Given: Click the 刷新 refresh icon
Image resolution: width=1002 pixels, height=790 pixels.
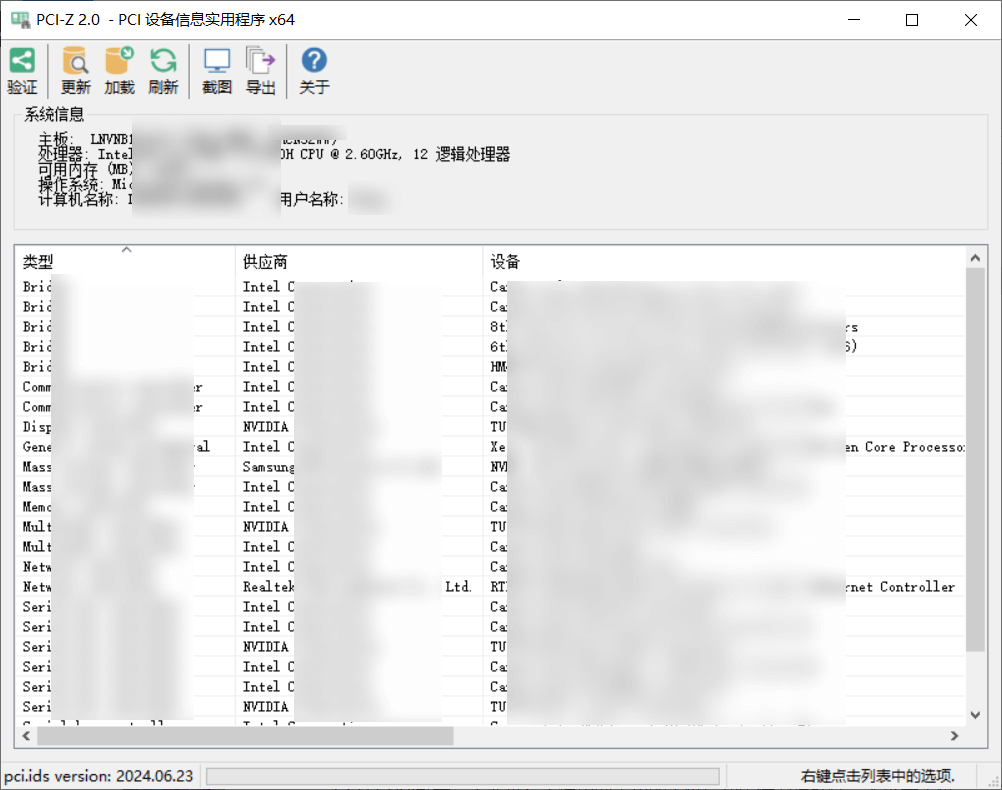Looking at the screenshot, I should [163, 62].
